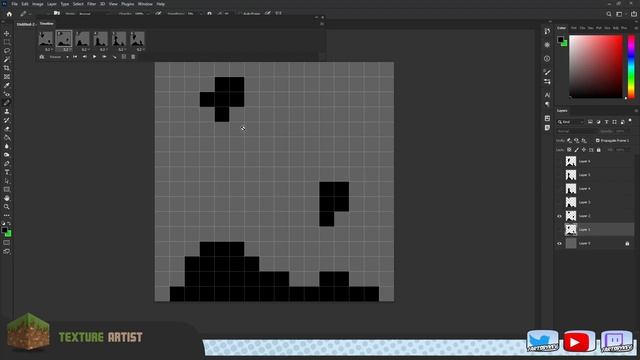The image size is (640, 360).
Task: Duplicate selected frame in Timeline
Action: click(124, 57)
